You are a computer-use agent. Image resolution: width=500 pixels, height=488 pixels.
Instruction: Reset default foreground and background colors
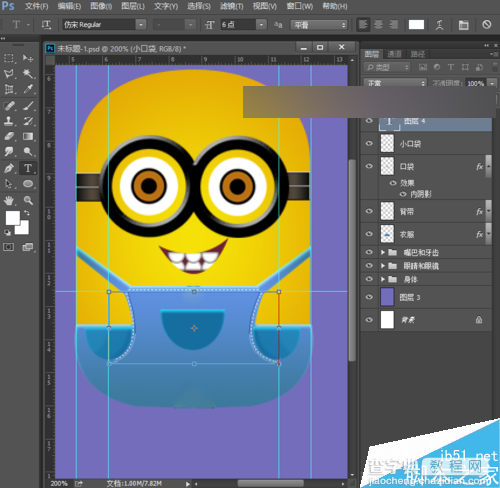[7, 232]
